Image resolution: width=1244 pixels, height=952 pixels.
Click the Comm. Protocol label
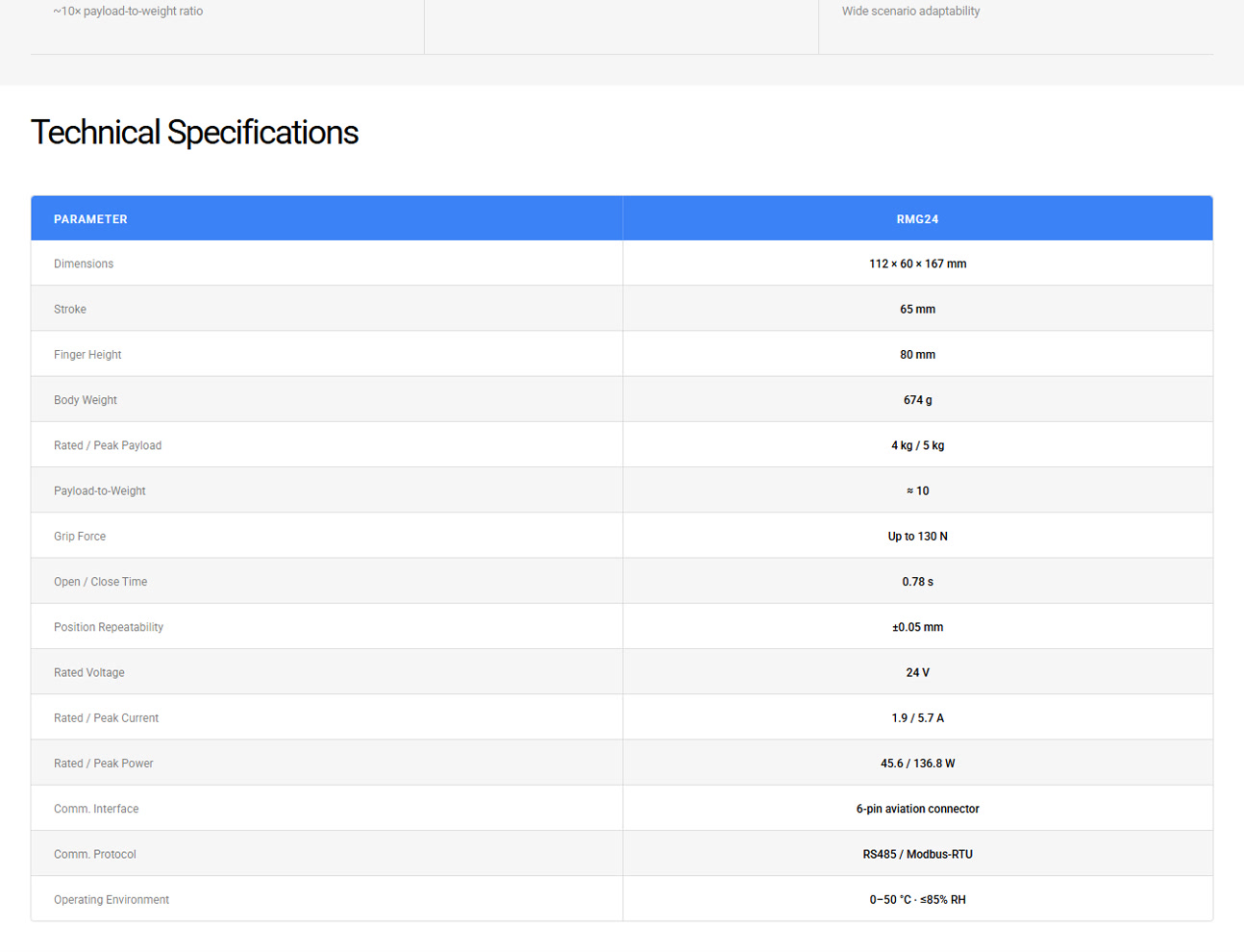point(95,854)
